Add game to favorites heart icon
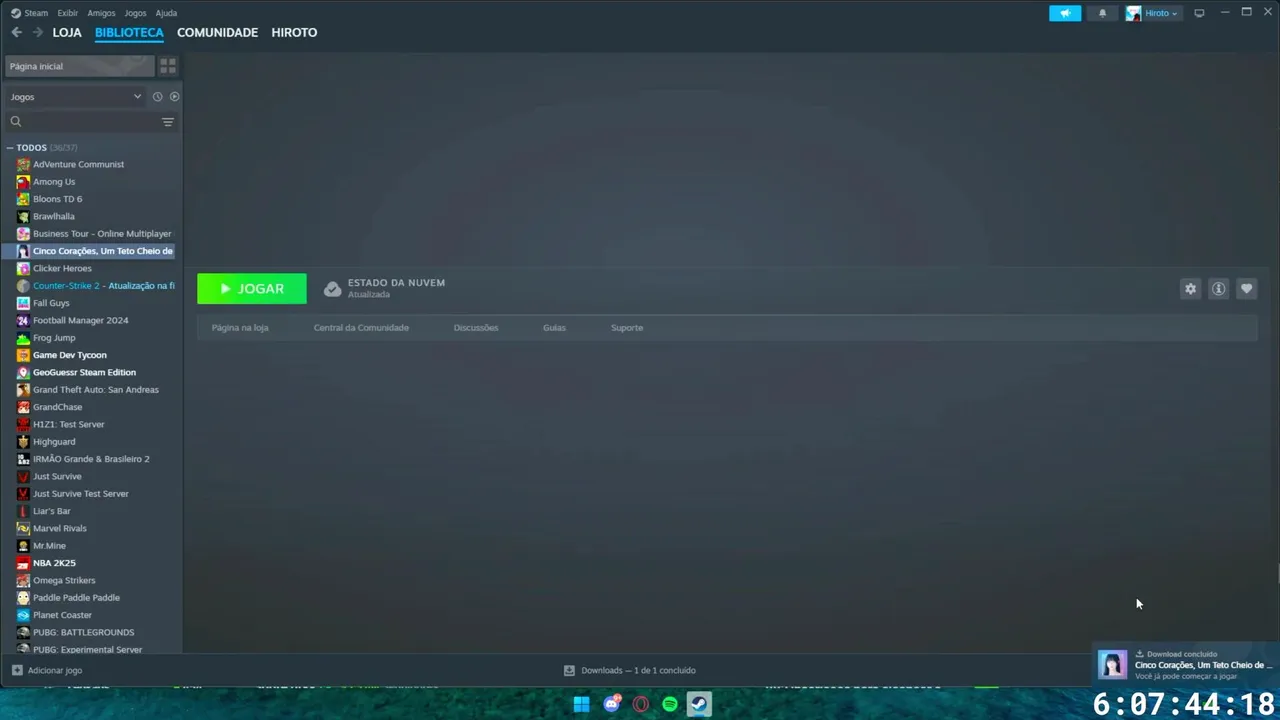 coord(1246,289)
